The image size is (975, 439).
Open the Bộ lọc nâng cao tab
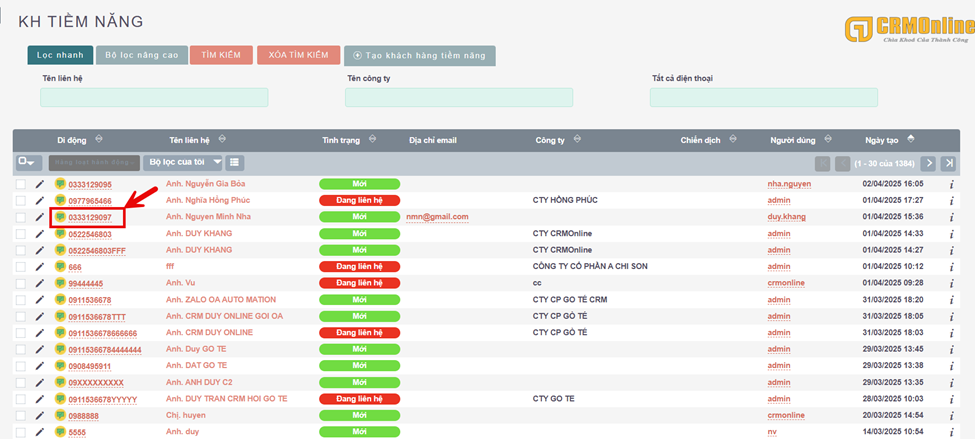pyautogui.click(x=141, y=56)
